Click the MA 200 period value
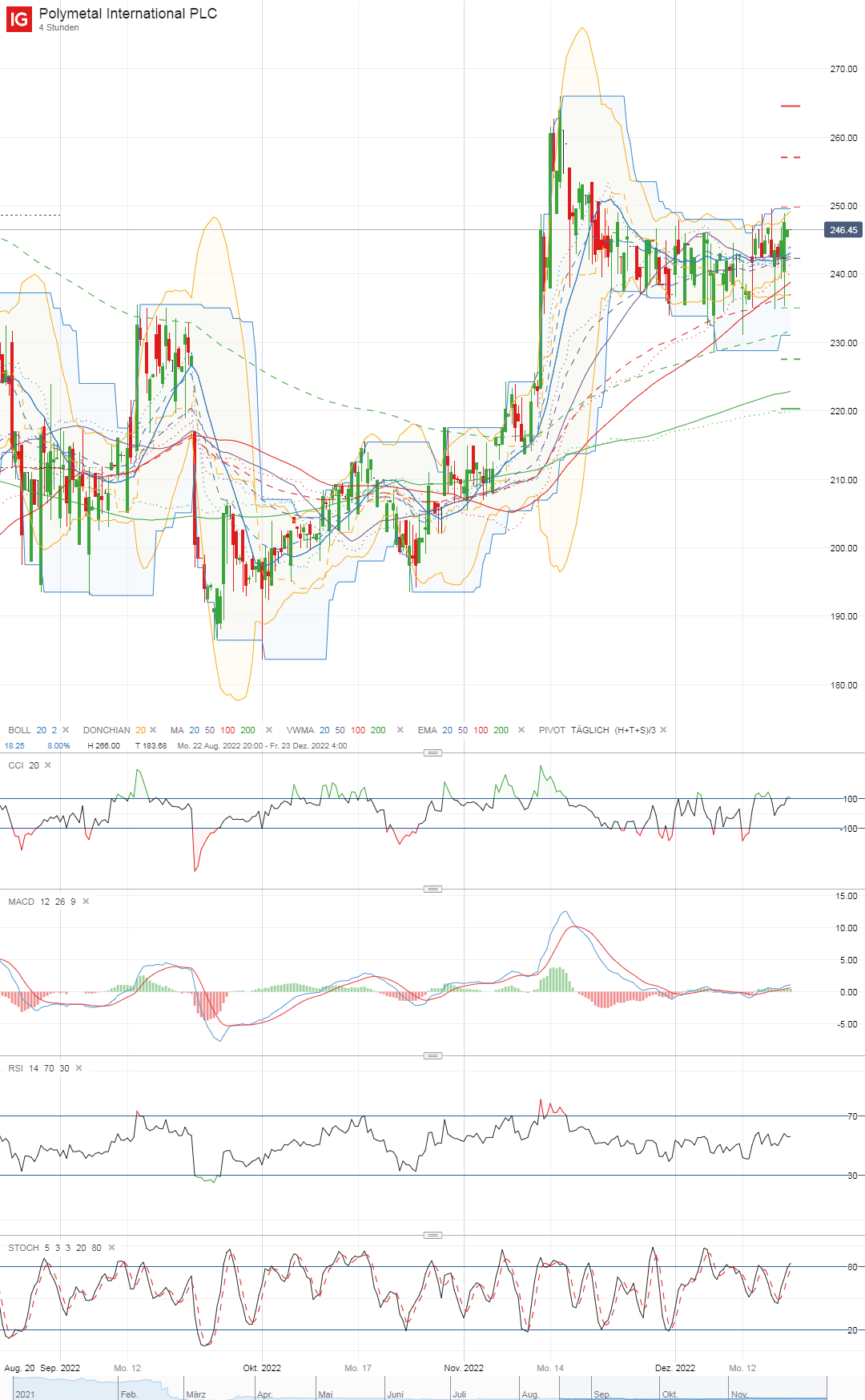Screen dimensions: 865x1400 coord(248,730)
